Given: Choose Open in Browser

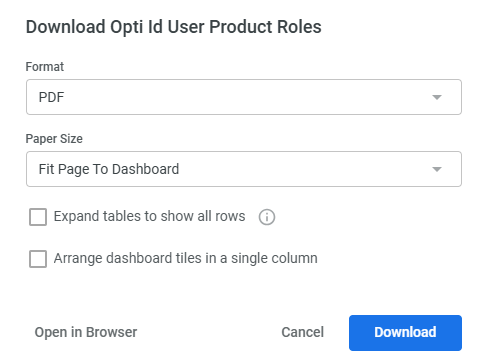Looking at the screenshot, I should tap(86, 332).
